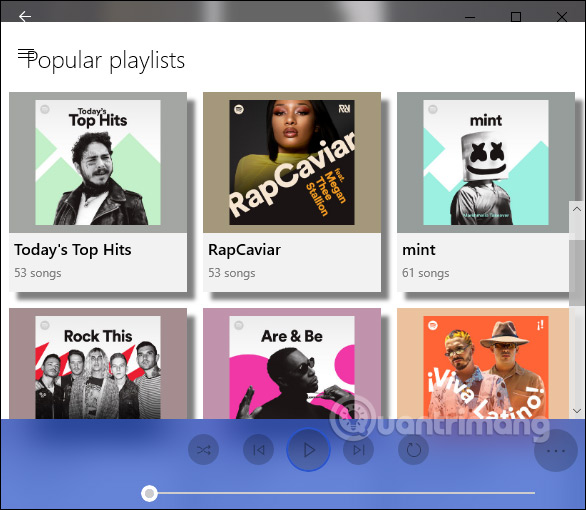Image resolution: width=586 pixels, height=510 pixels.
Task: Open the RapCaviar playlist cover
Action: coord(292,163)
